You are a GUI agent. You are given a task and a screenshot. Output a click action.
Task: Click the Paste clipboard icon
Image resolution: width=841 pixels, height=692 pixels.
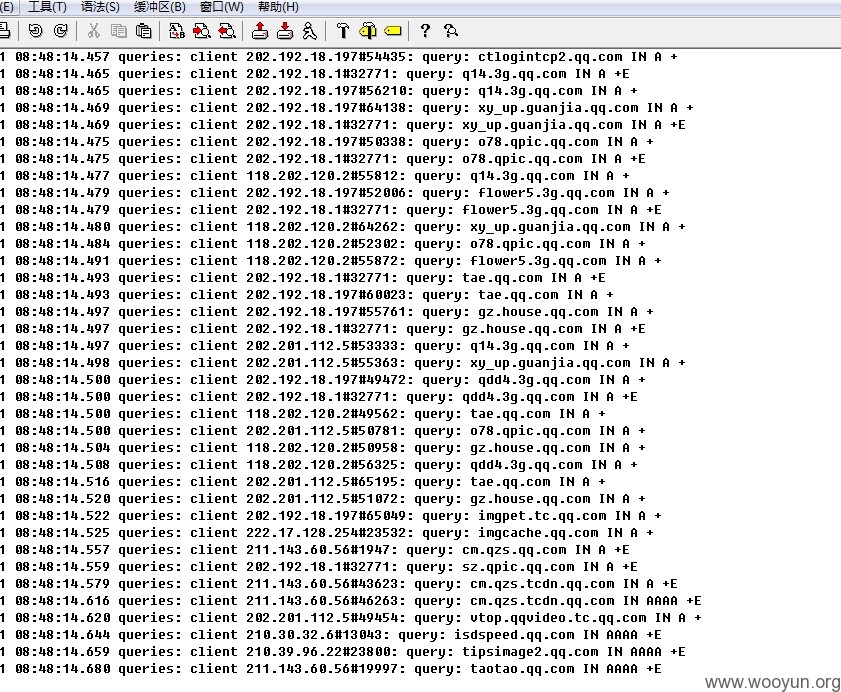[x=144, y=31]
